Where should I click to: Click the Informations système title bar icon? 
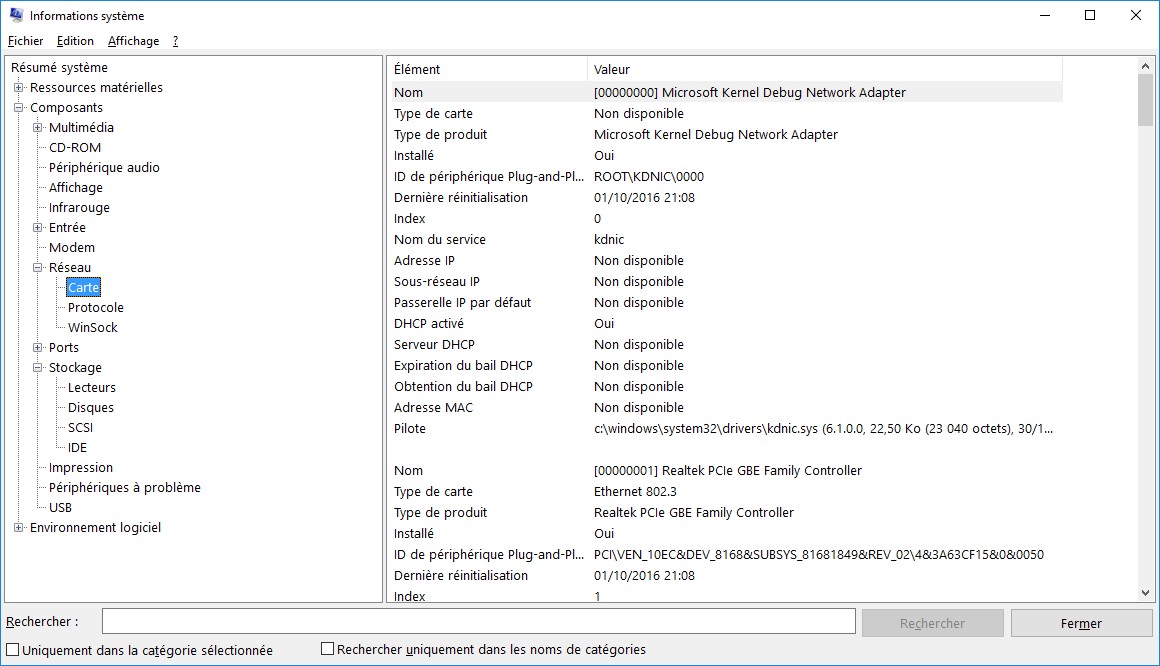[x=16, y=15]
